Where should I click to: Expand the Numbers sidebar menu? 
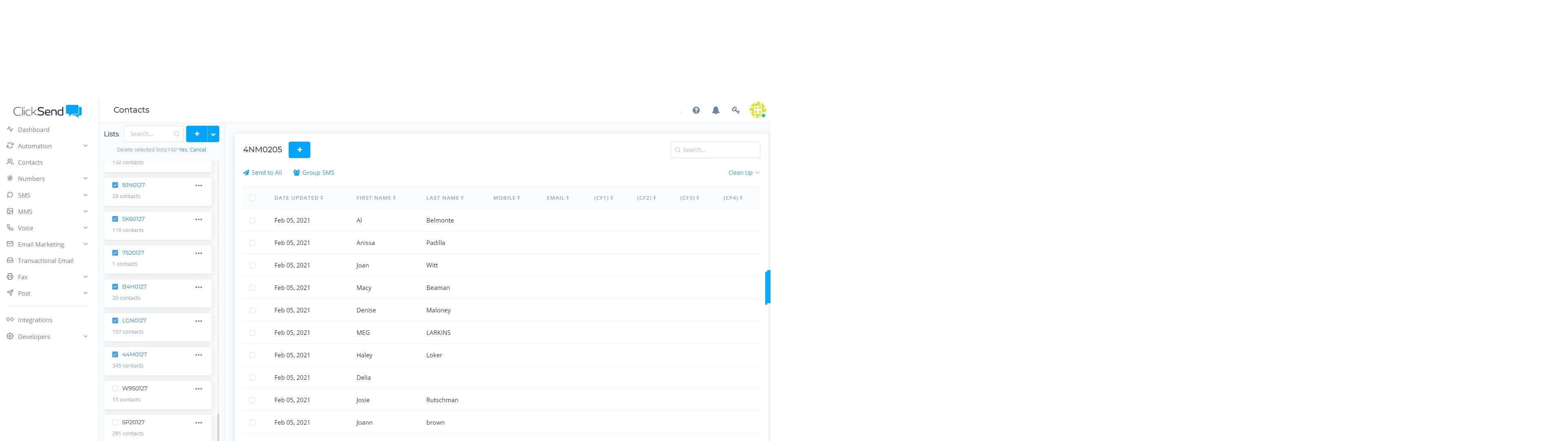[x=47, y=178]
